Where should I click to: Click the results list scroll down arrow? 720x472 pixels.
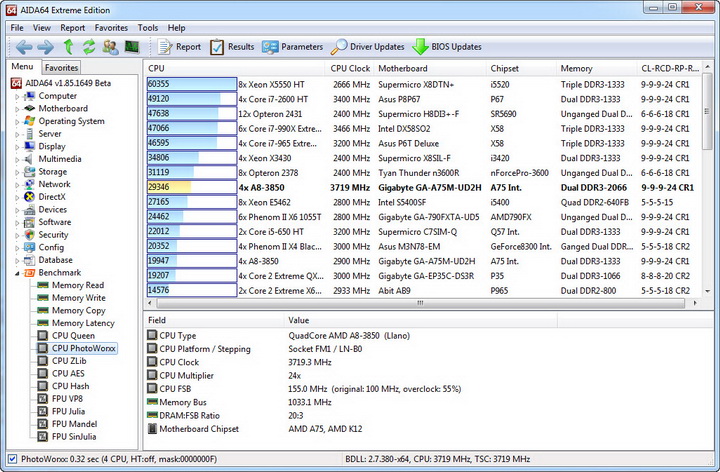[707, 291]
